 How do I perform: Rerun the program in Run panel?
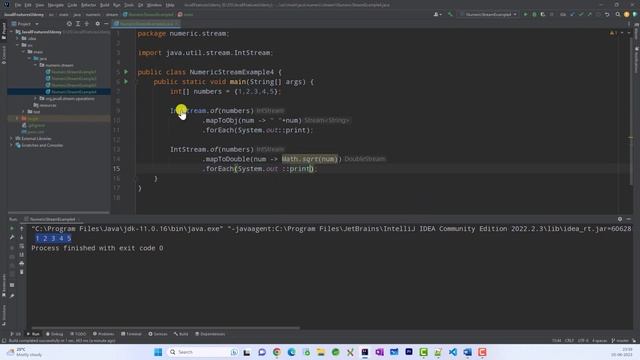point(12,229)
